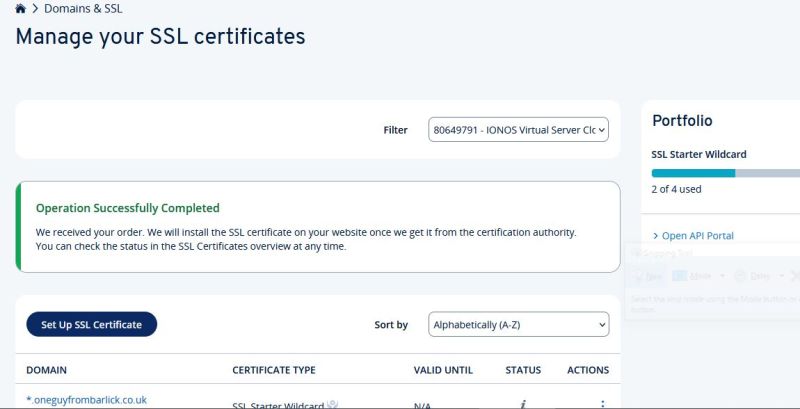Open the Domains & SSL breadcrumb link
The height and width of the screenshot is (409, 800).
(x=83, y=9)
